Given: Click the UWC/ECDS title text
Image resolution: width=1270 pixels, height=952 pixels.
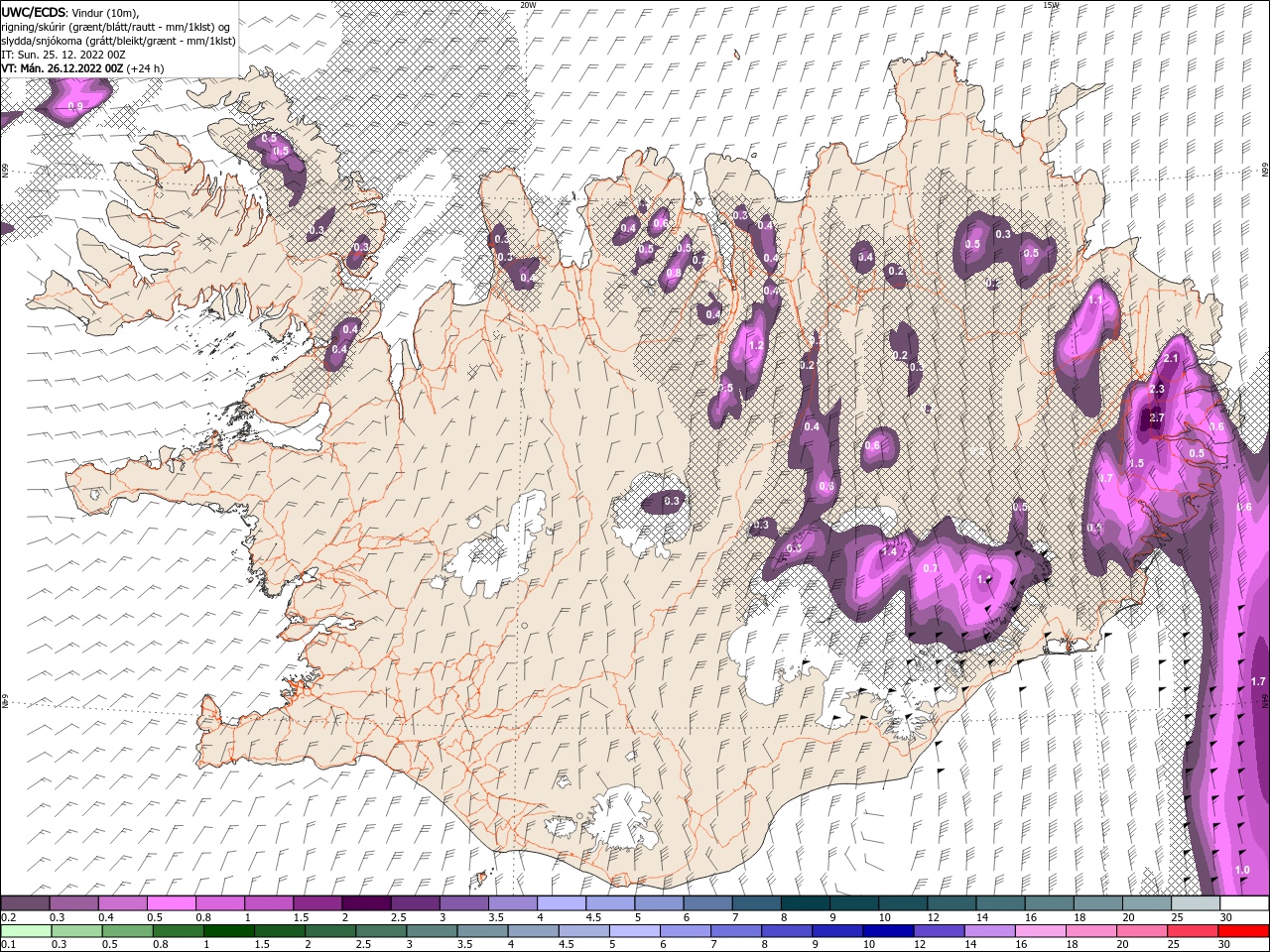Looking at the screenshot, I should click(x=34, y=11).
